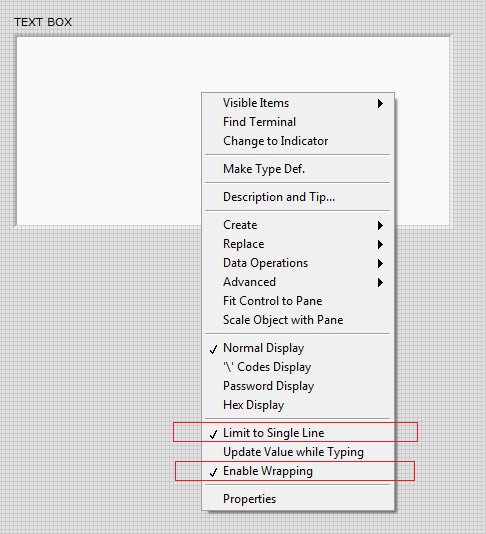Click Make Type Def. option
This screenshot has width=486, height=534.
298,169
